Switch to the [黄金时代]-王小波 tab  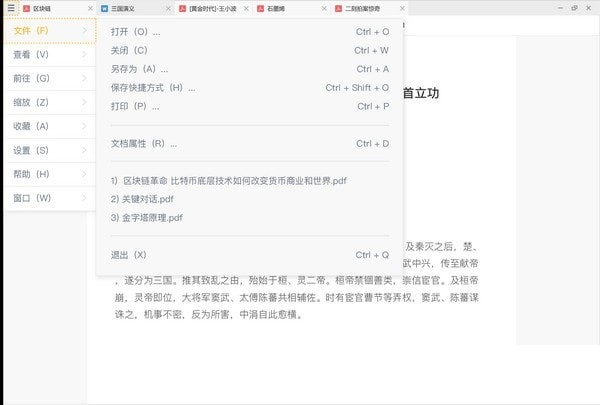pos(214,8)
